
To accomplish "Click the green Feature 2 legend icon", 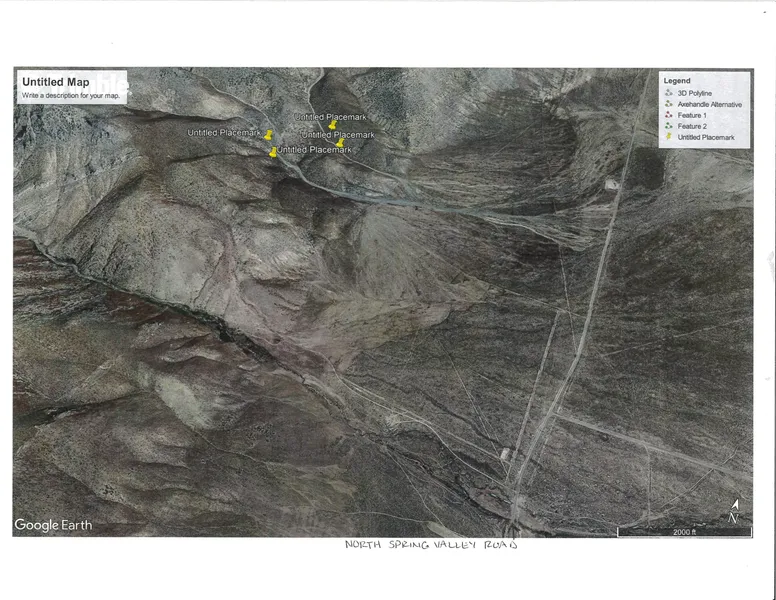I will [668, 126].
